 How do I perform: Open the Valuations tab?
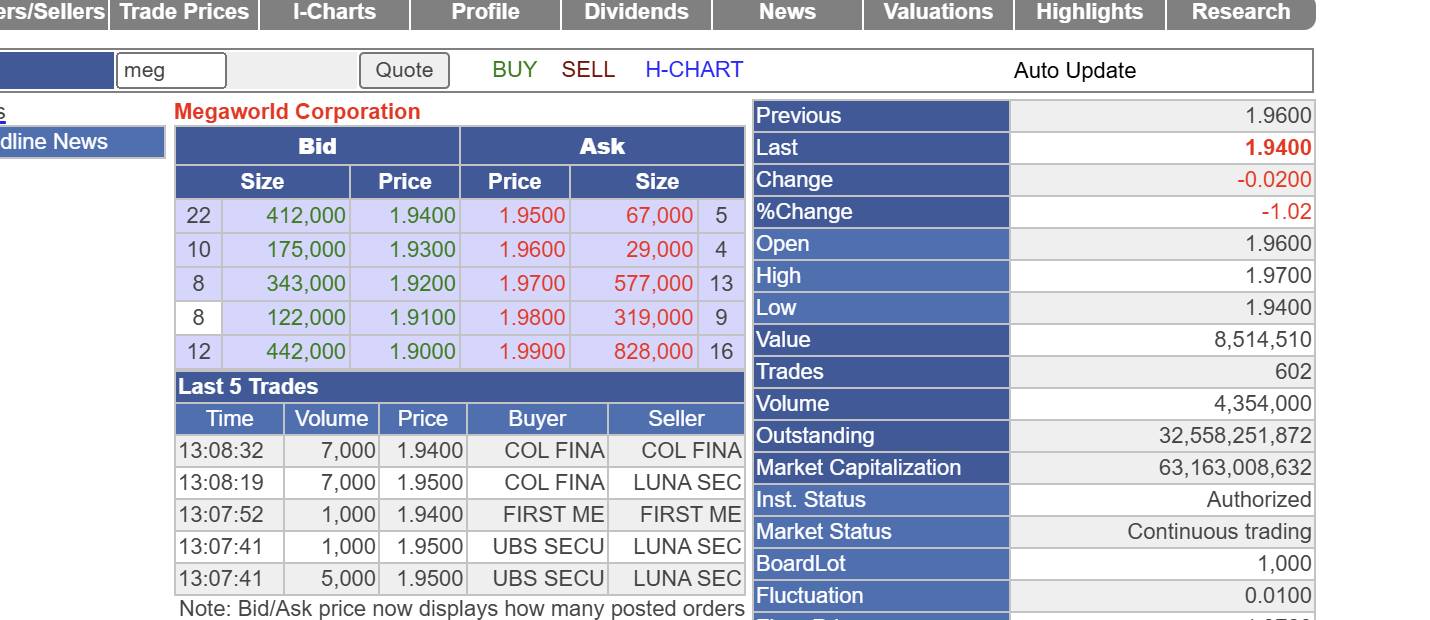click(x=938, y=12)
